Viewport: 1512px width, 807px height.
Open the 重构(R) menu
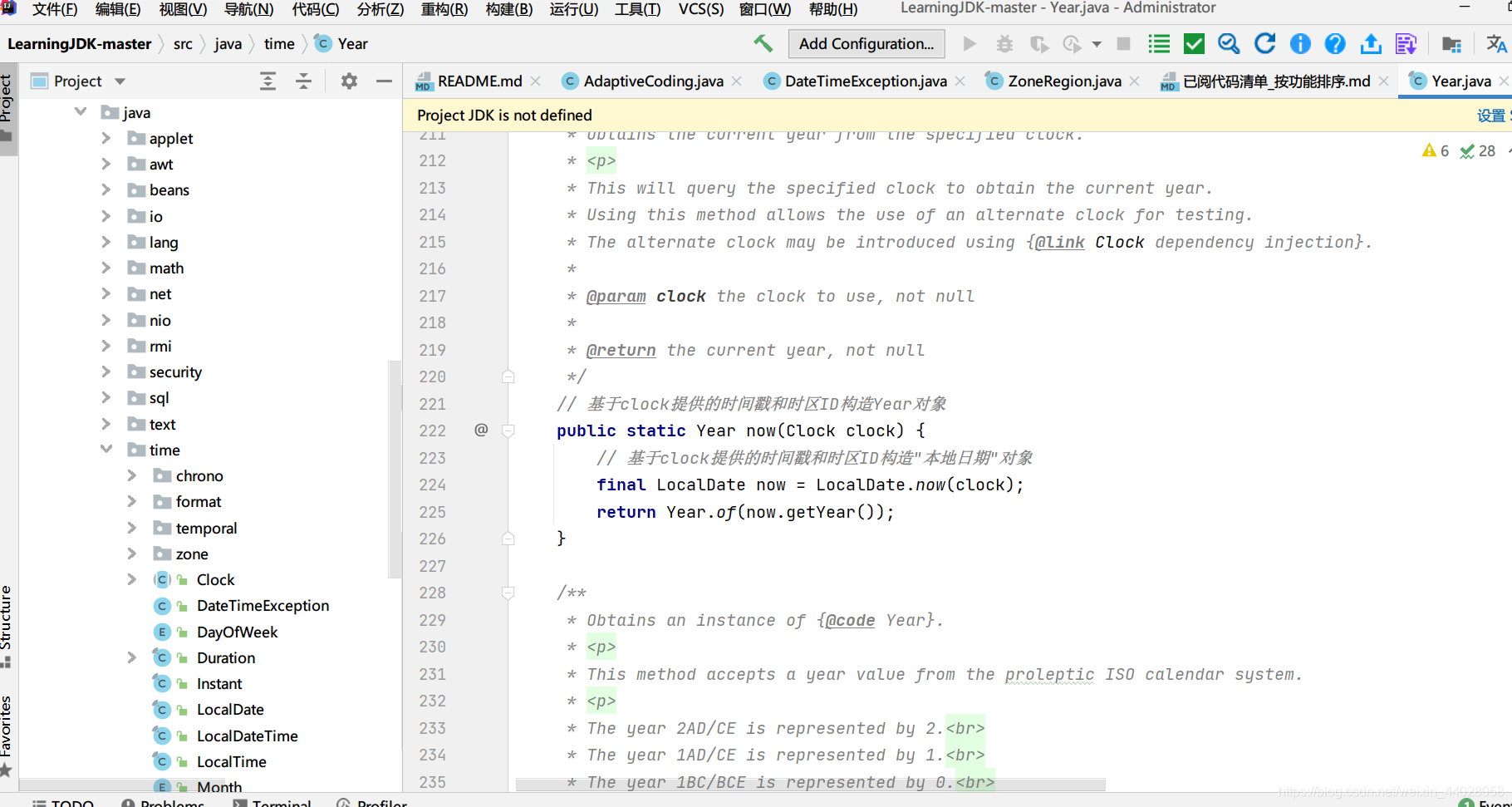pyautogui.click(x=444, y=9)
